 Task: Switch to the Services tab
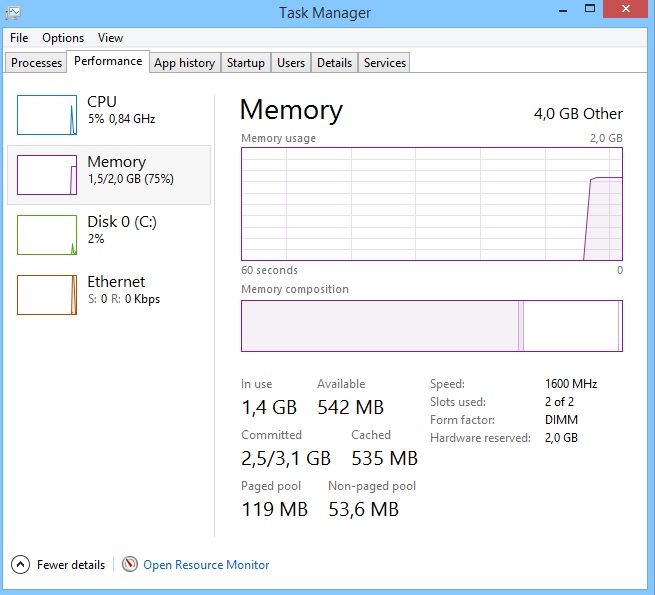click(384, 63)
